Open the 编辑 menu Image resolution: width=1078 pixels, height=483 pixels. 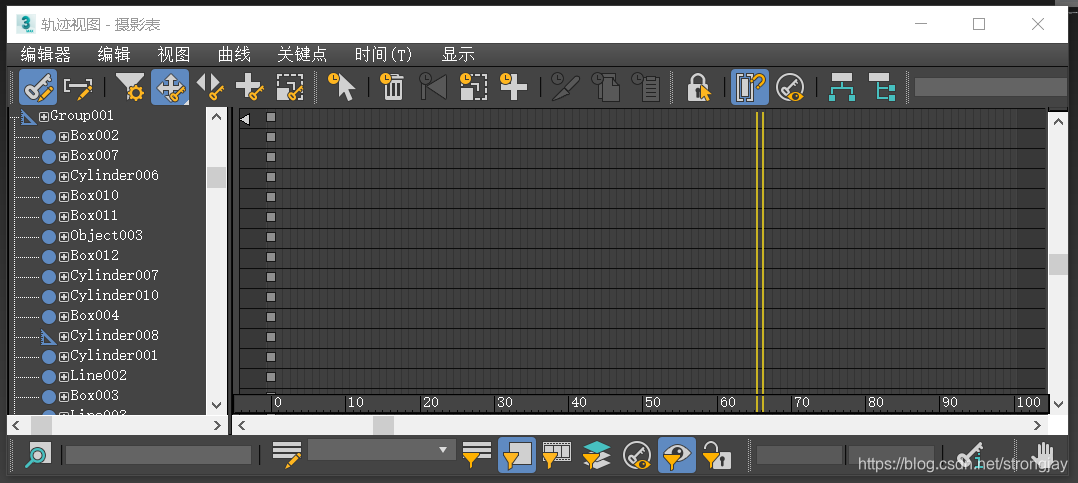114,54
